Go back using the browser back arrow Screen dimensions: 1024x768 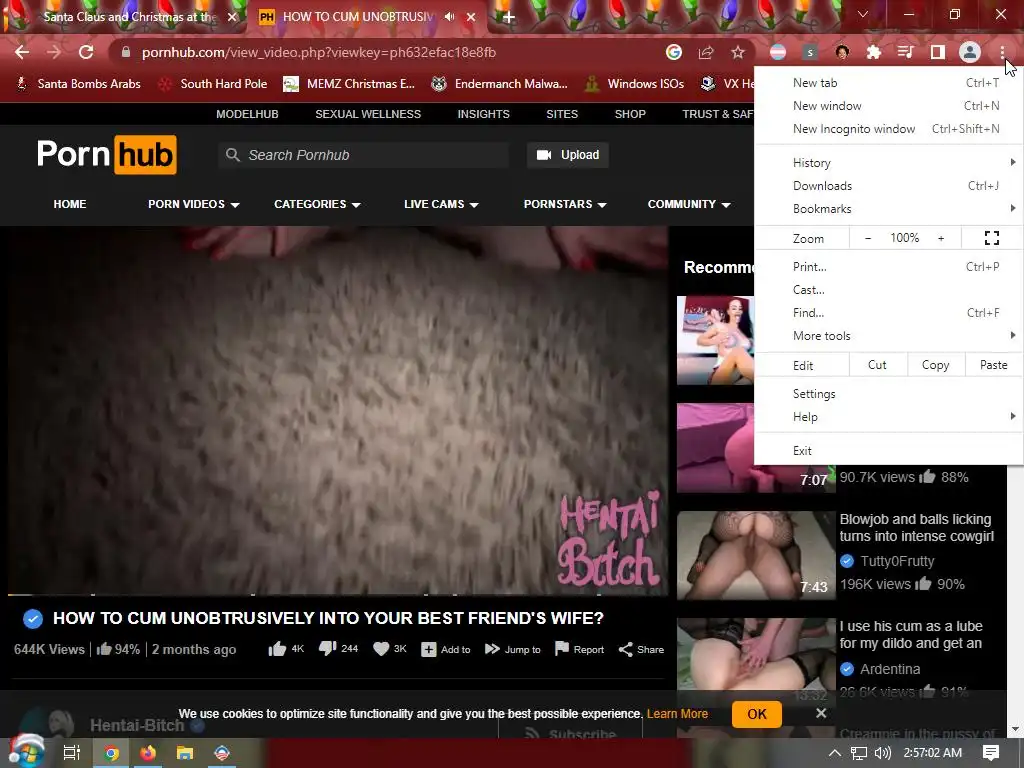pos(22,52)
